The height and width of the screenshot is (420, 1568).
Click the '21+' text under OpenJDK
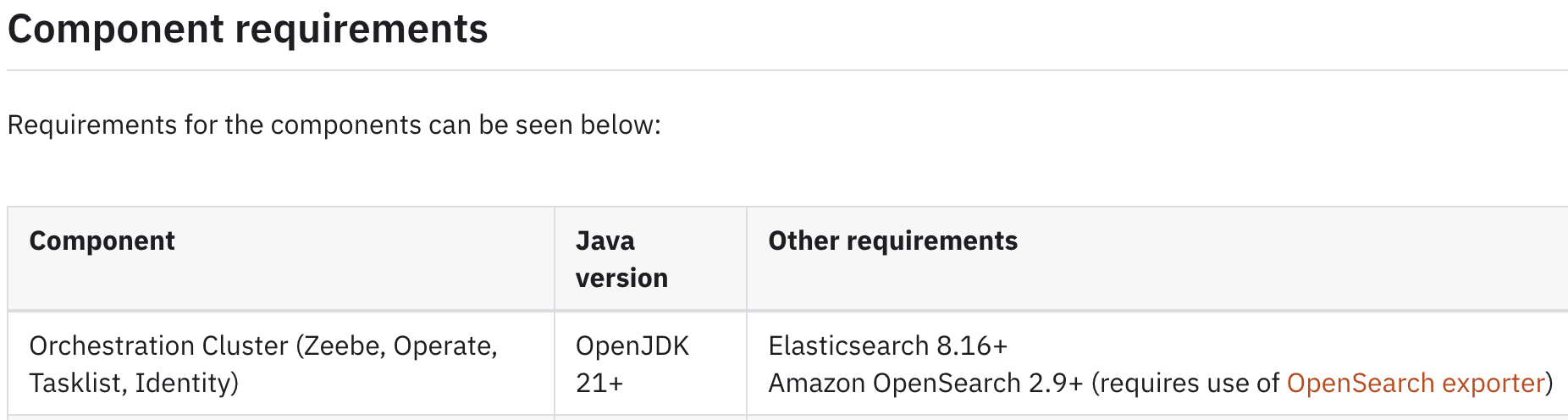coord(599,383)
